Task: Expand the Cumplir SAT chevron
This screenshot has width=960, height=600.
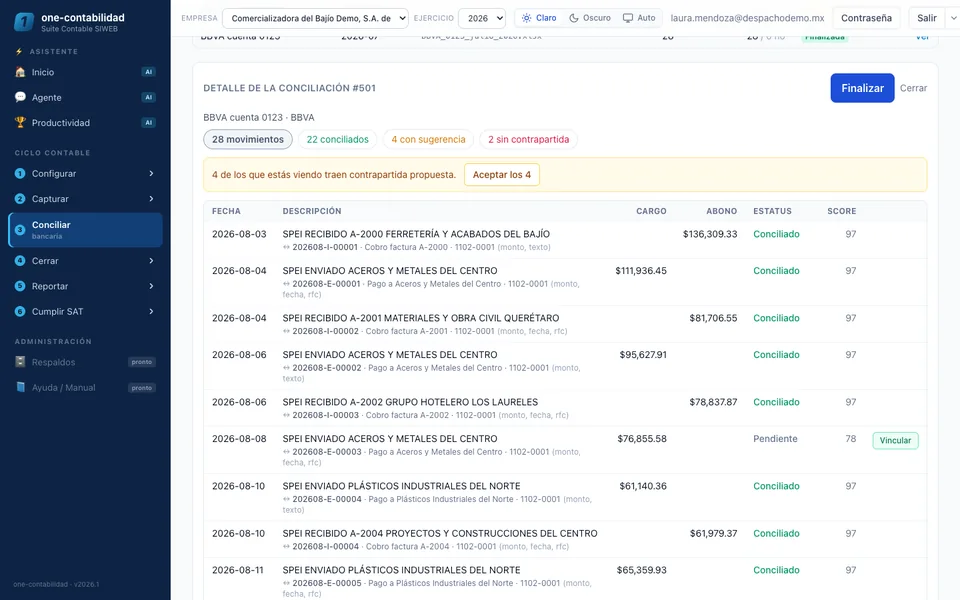Action: (x=151, y=311)
